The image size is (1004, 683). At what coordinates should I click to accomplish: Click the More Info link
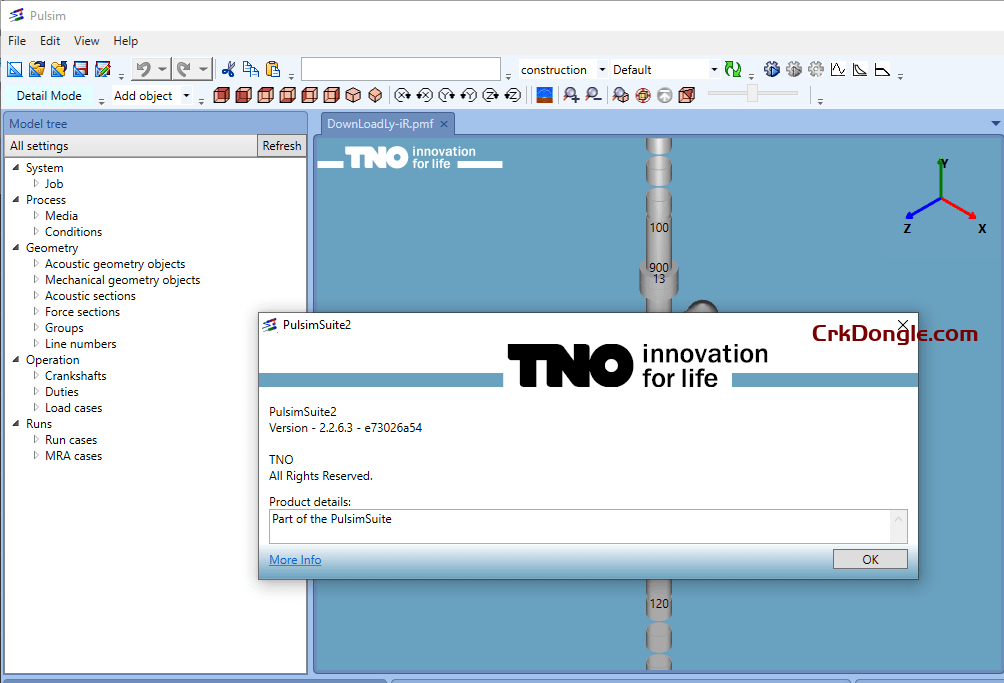tap(294, 559)
